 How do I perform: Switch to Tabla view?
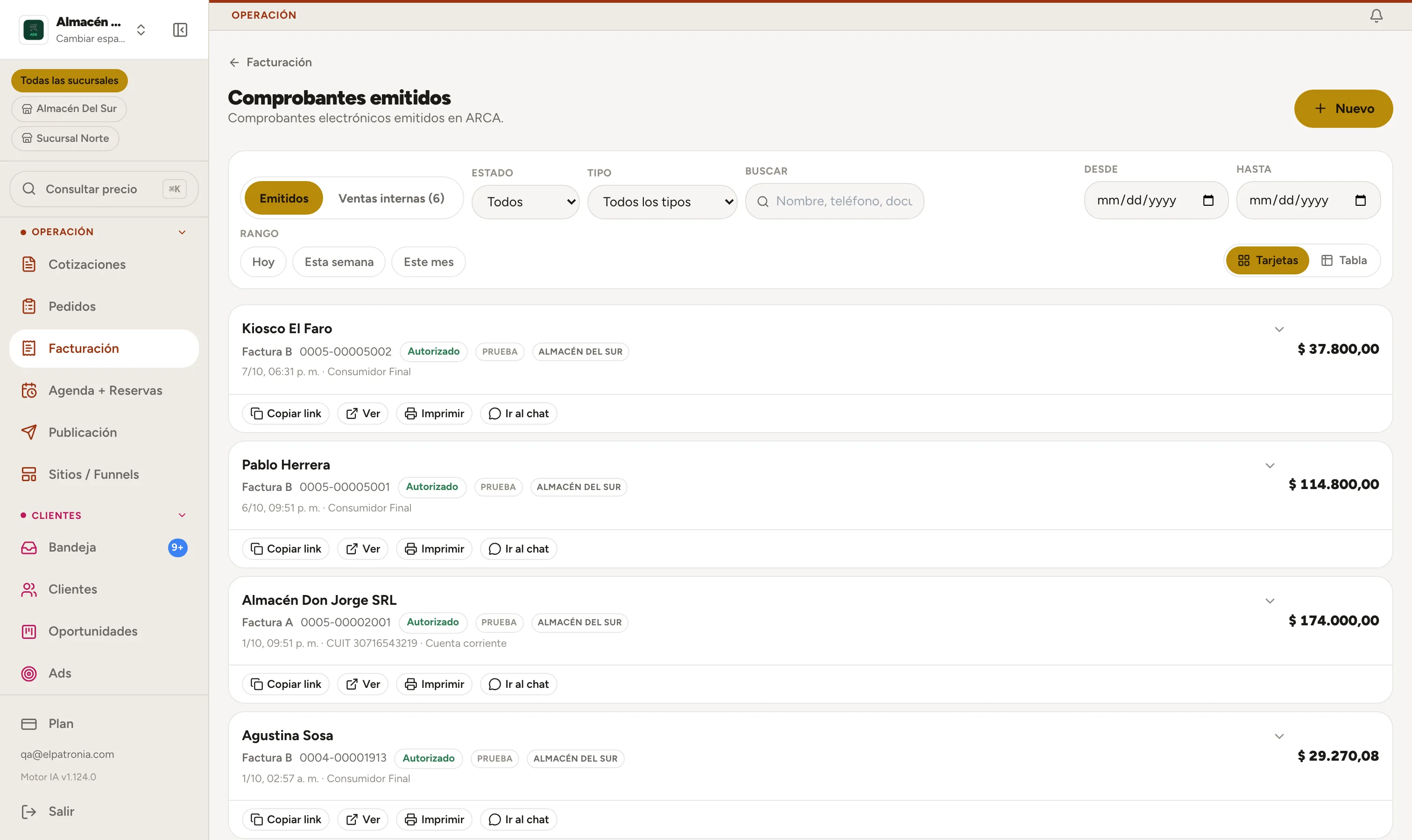point(1344,260)
